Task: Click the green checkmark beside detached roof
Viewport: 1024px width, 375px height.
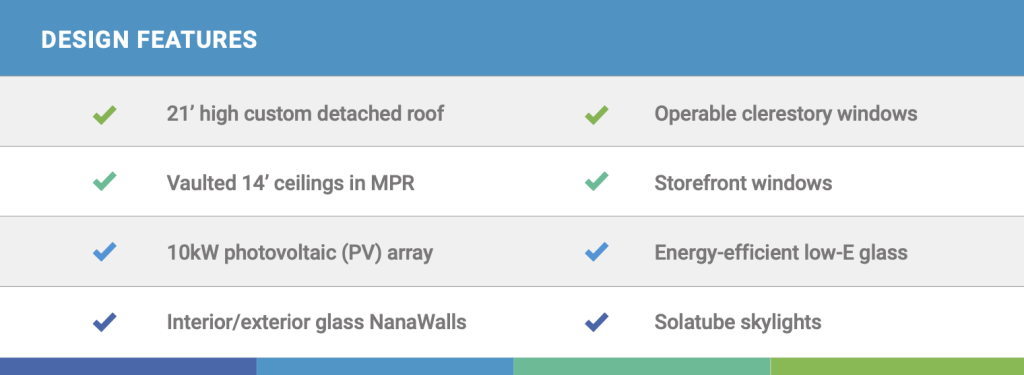Action: [x=104, y=116]
